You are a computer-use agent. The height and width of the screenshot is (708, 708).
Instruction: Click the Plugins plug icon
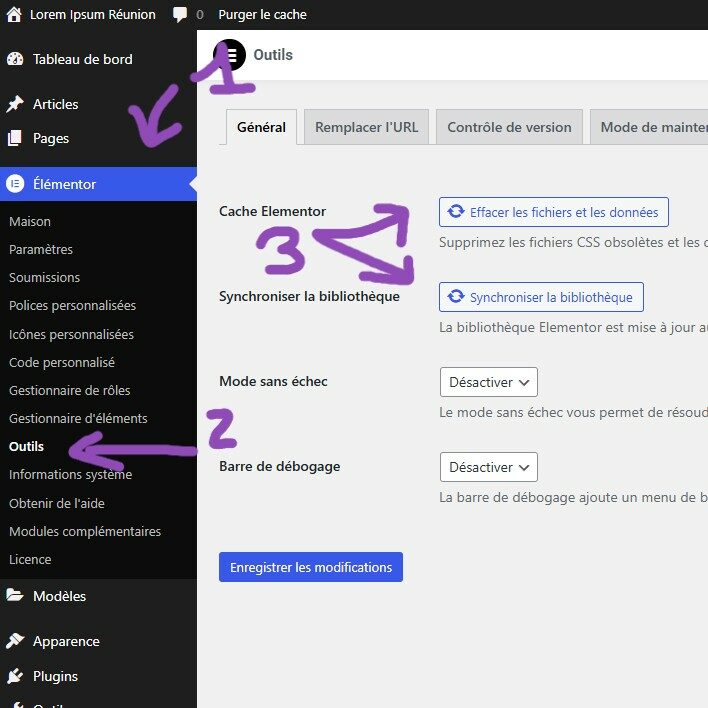[x=15, y=676]
